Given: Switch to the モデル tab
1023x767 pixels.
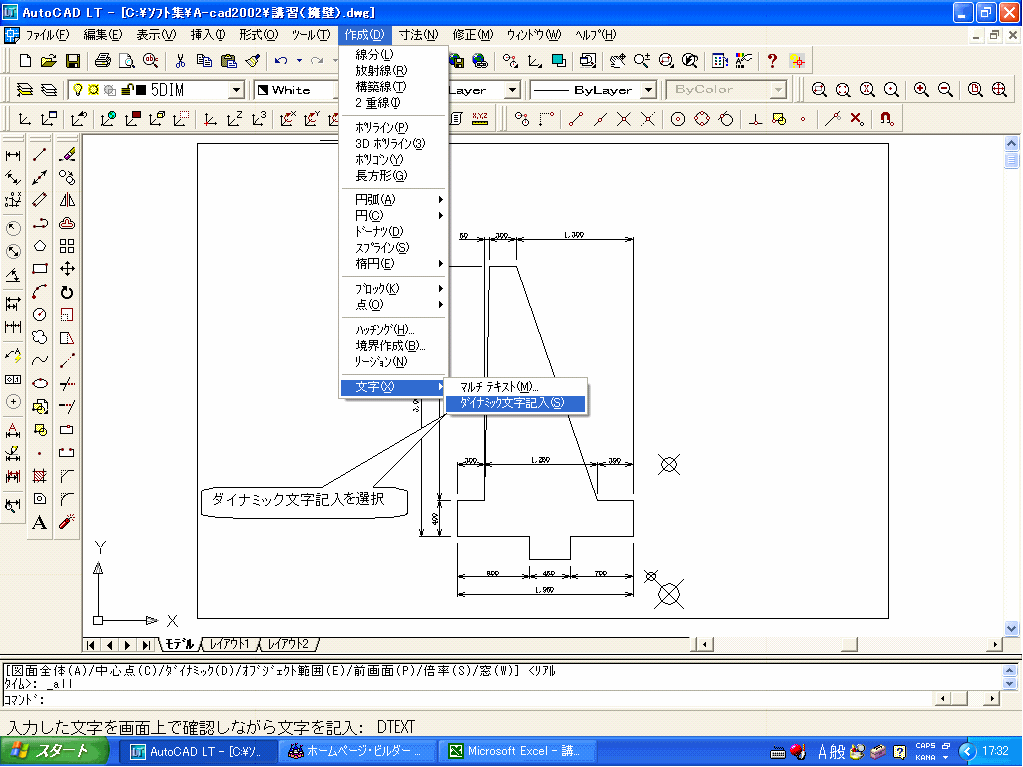Looking at the screenshot, I should click(179, 644).
